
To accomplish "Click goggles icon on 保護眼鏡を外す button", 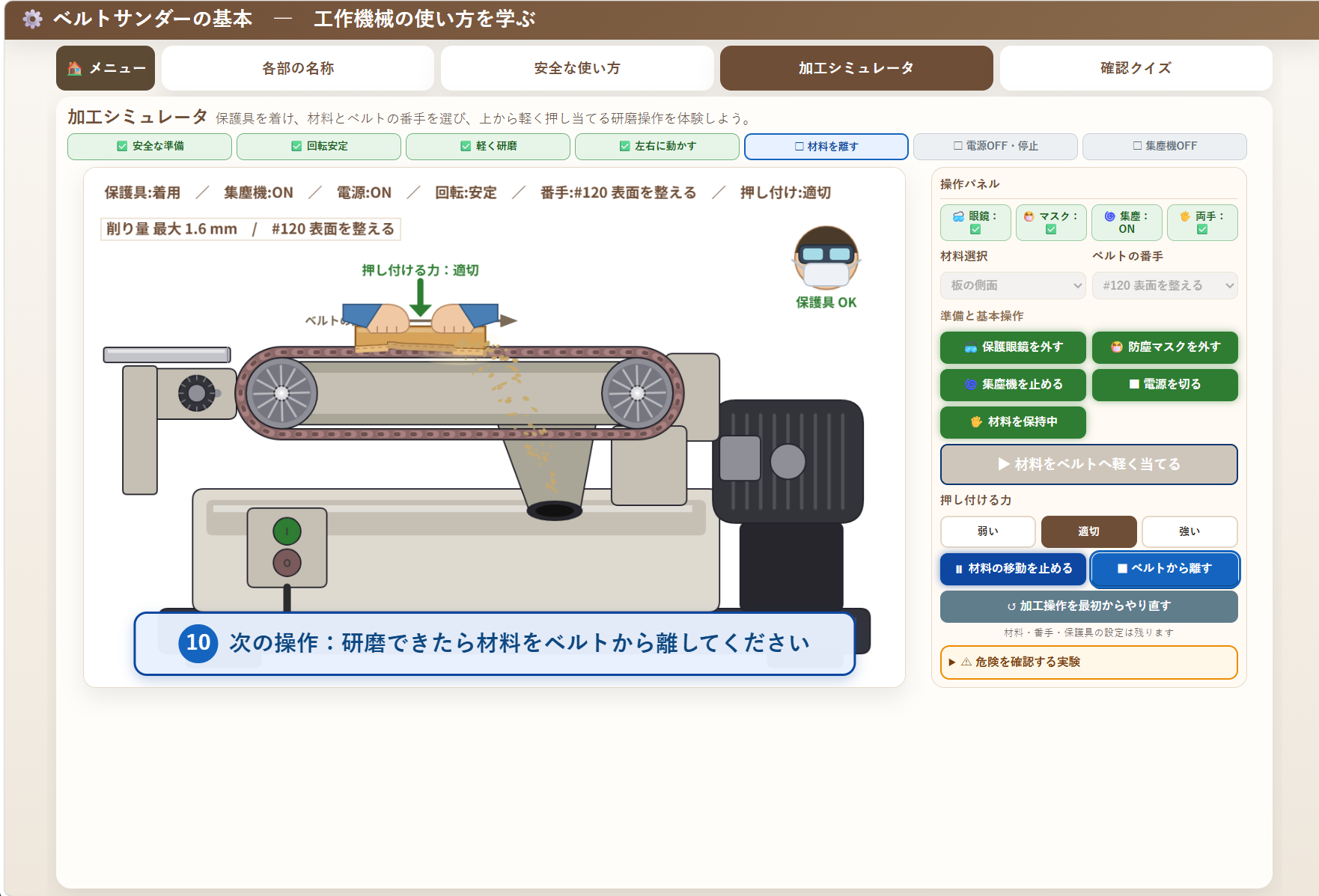I will [x=971, y=347].
